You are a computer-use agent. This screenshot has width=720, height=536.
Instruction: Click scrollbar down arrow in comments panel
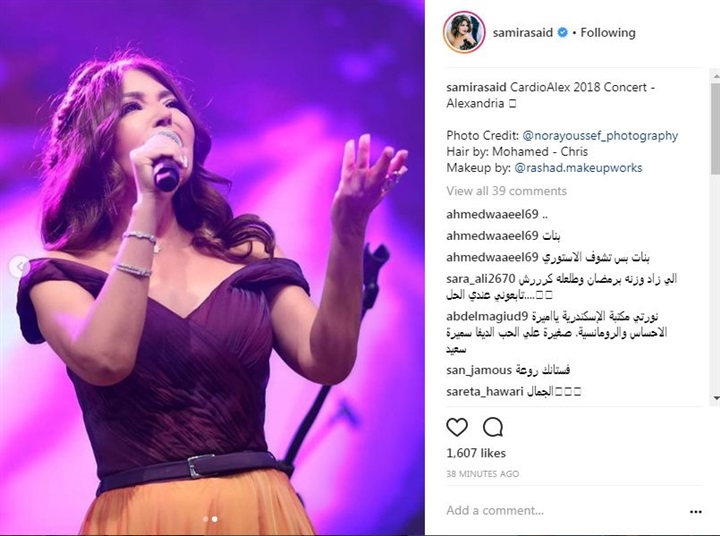715,398
